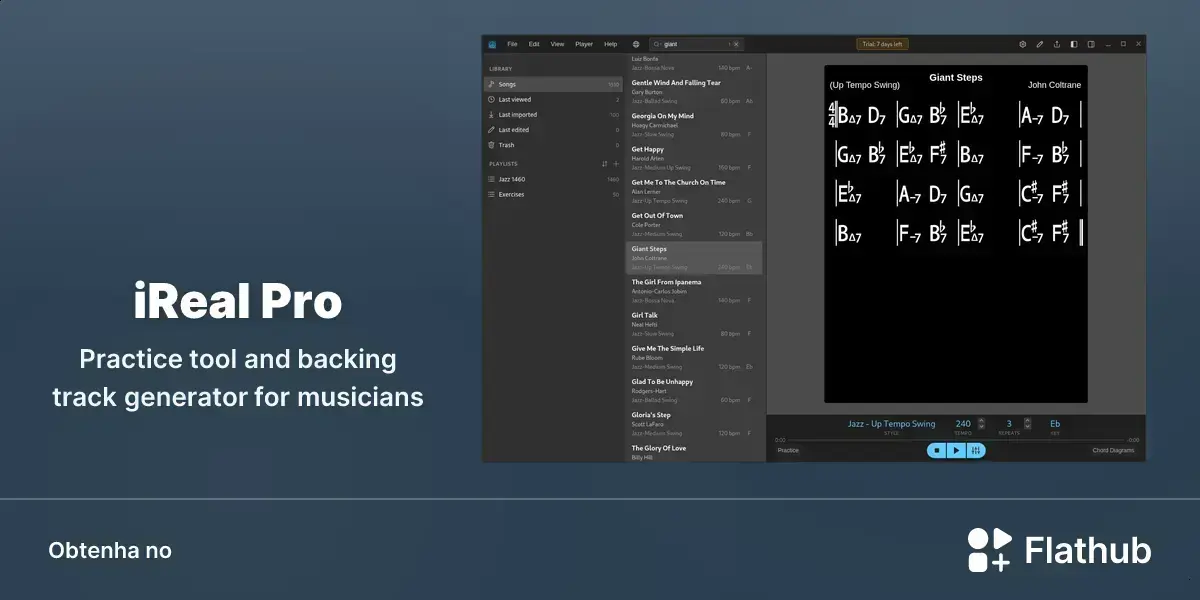Open the globe forums icon

point(636,44)
